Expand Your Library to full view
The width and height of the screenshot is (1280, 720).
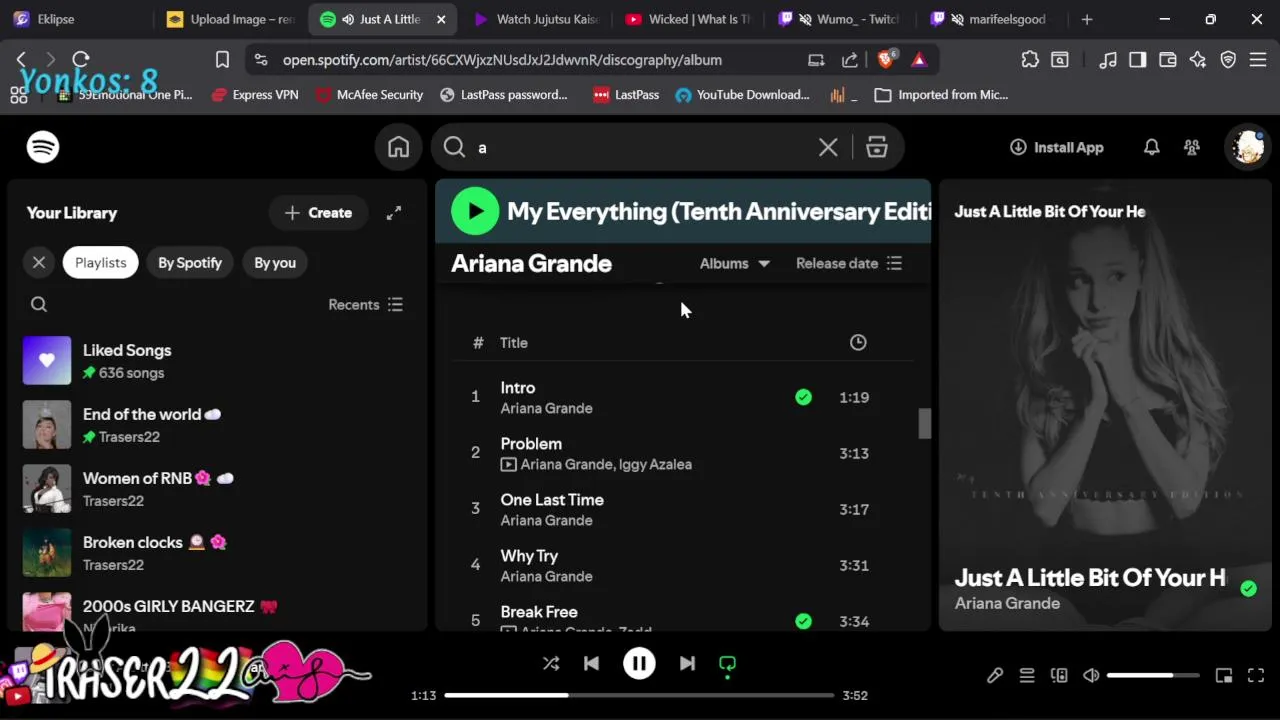pos(394,213)
